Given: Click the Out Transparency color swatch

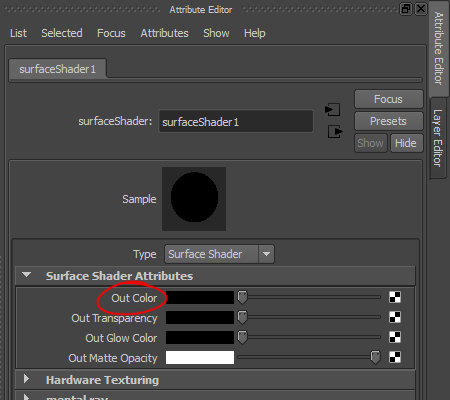Looking at the screenshot, I should pos(200,317).
